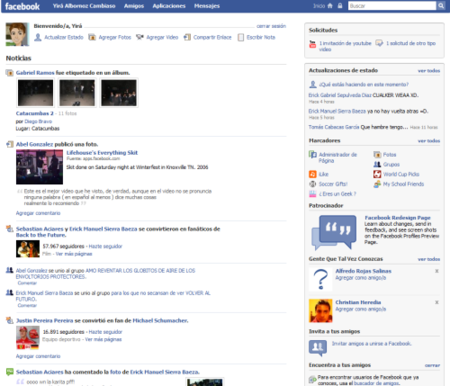Click the Facebook Redesign quote bubble icon
Screen dimensions: 450x386
coord(334,232)
